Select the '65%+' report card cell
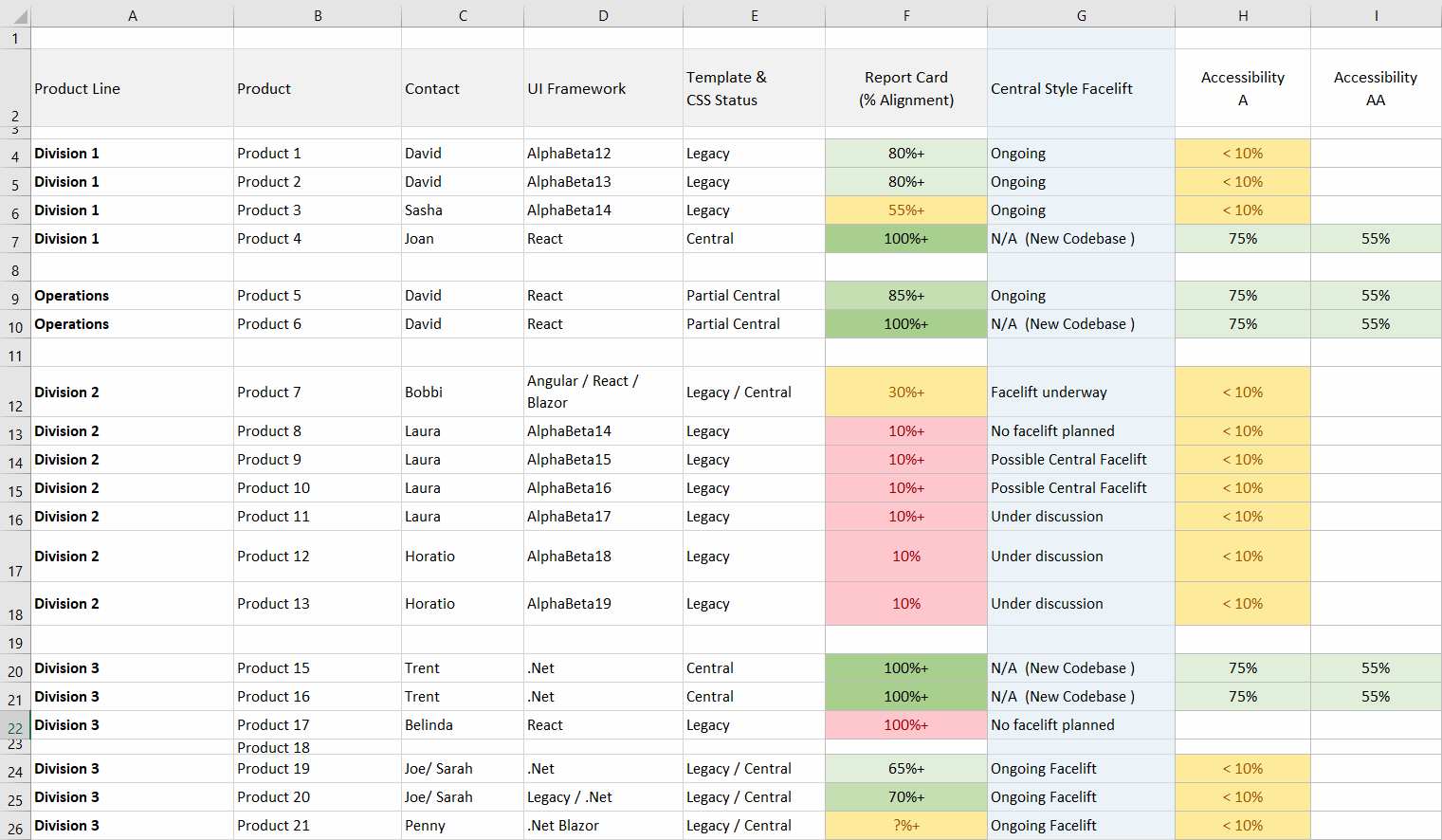Image resolution: width=1442 pixels, height=840 pixels. click(x=906, y=769)
